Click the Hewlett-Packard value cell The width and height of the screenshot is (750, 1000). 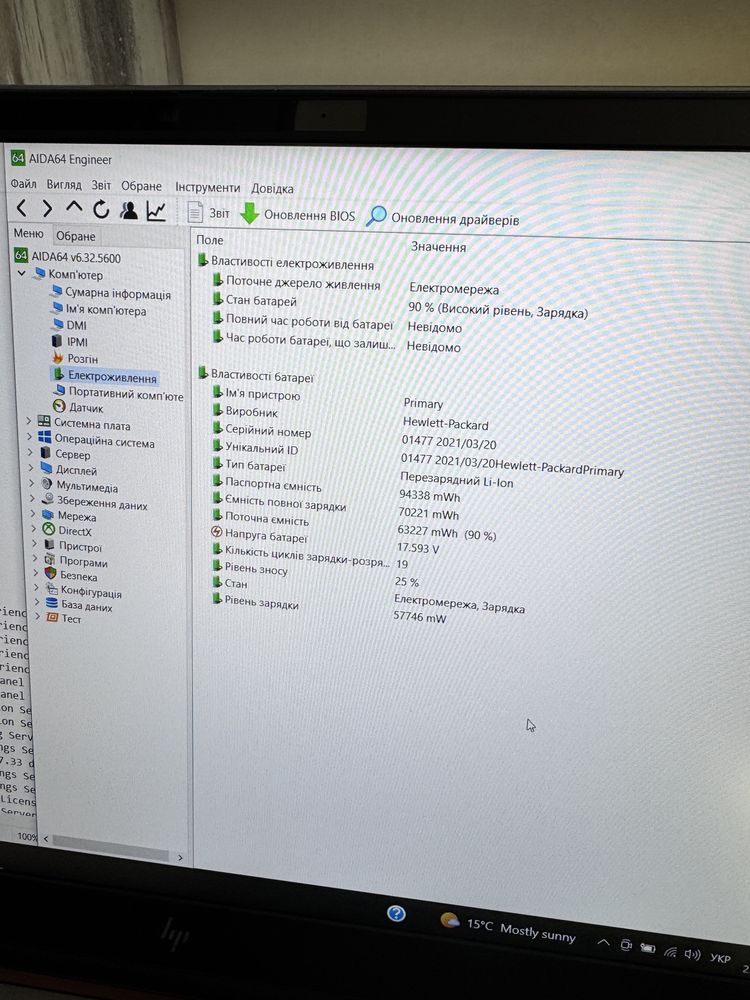(x=445, y=424)
